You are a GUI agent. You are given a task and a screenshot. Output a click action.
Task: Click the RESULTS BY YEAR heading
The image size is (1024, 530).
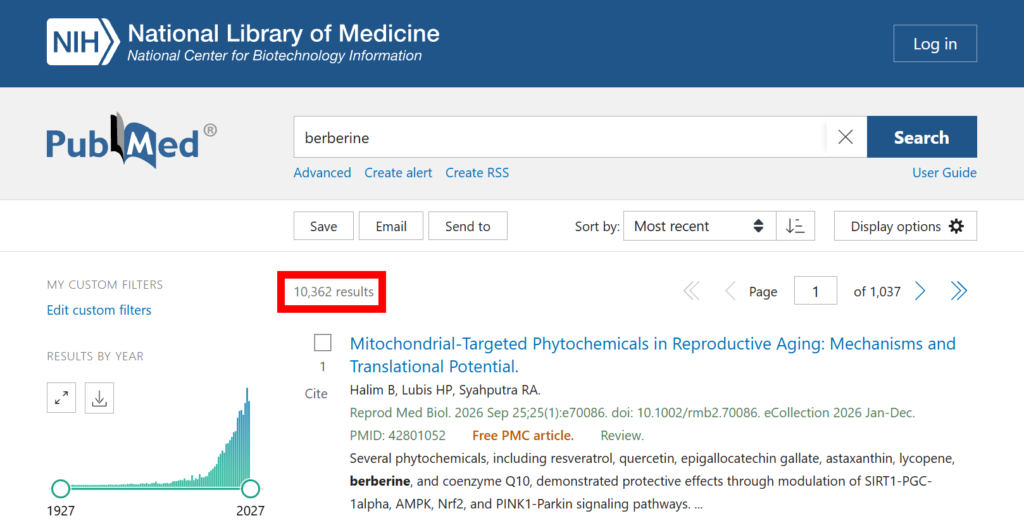(95, 356)
